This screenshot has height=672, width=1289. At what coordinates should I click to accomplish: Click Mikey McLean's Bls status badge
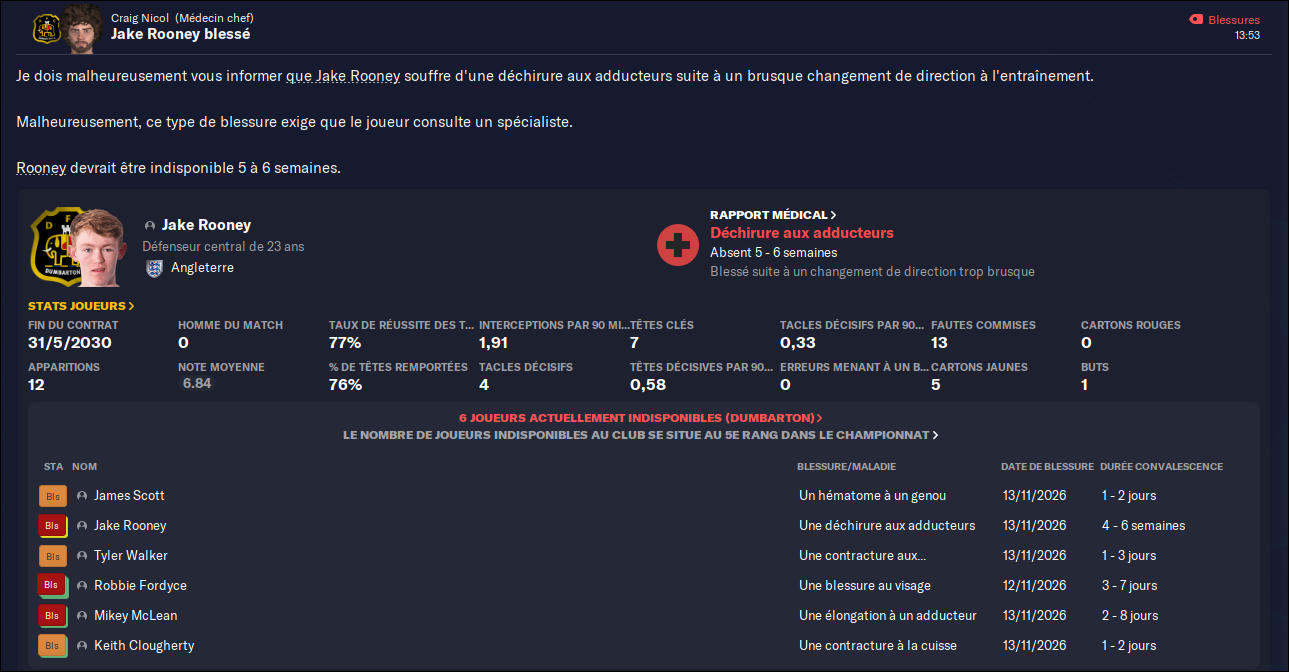[52, 616]
